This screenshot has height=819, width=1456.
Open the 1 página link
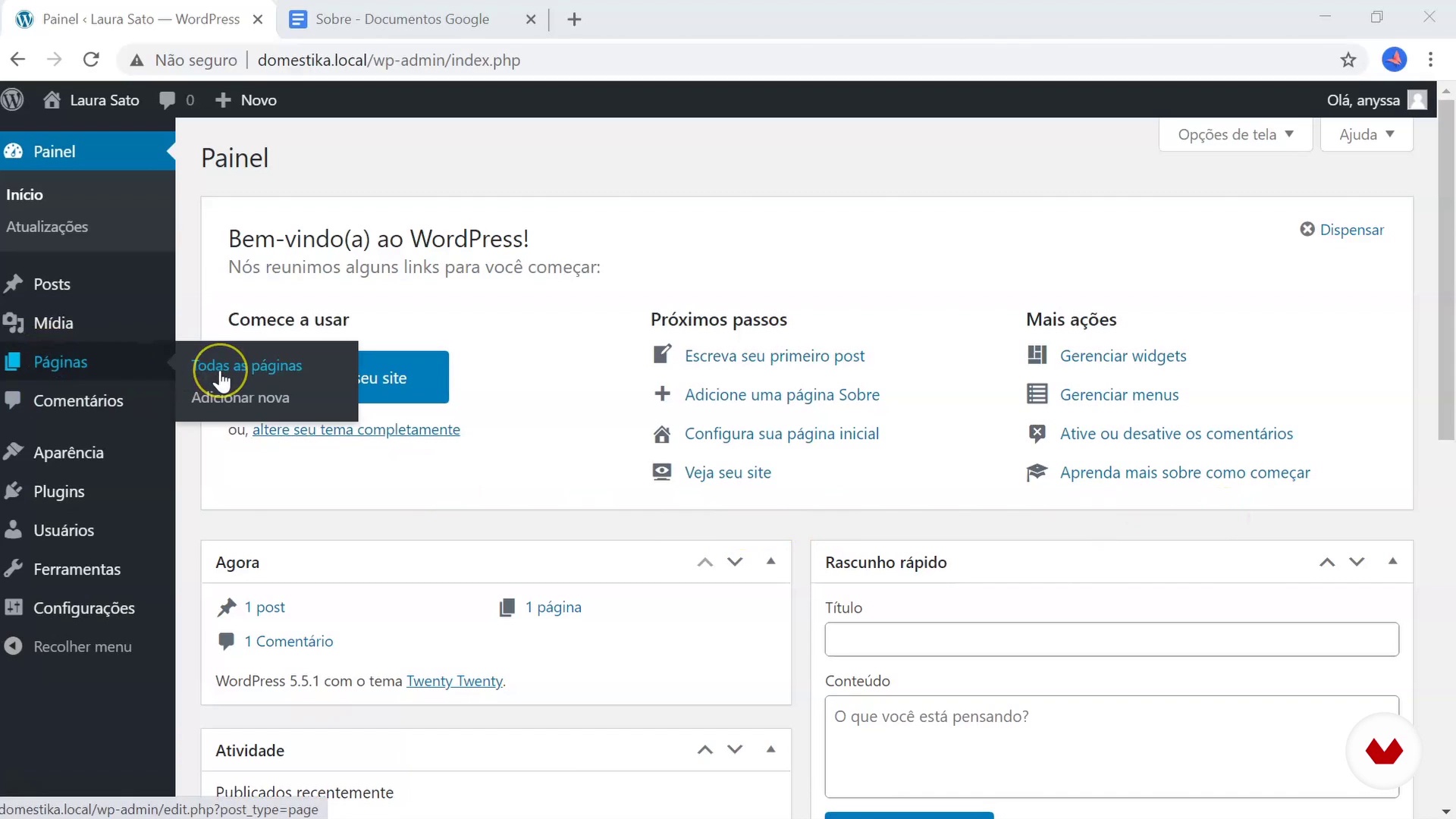554,607
